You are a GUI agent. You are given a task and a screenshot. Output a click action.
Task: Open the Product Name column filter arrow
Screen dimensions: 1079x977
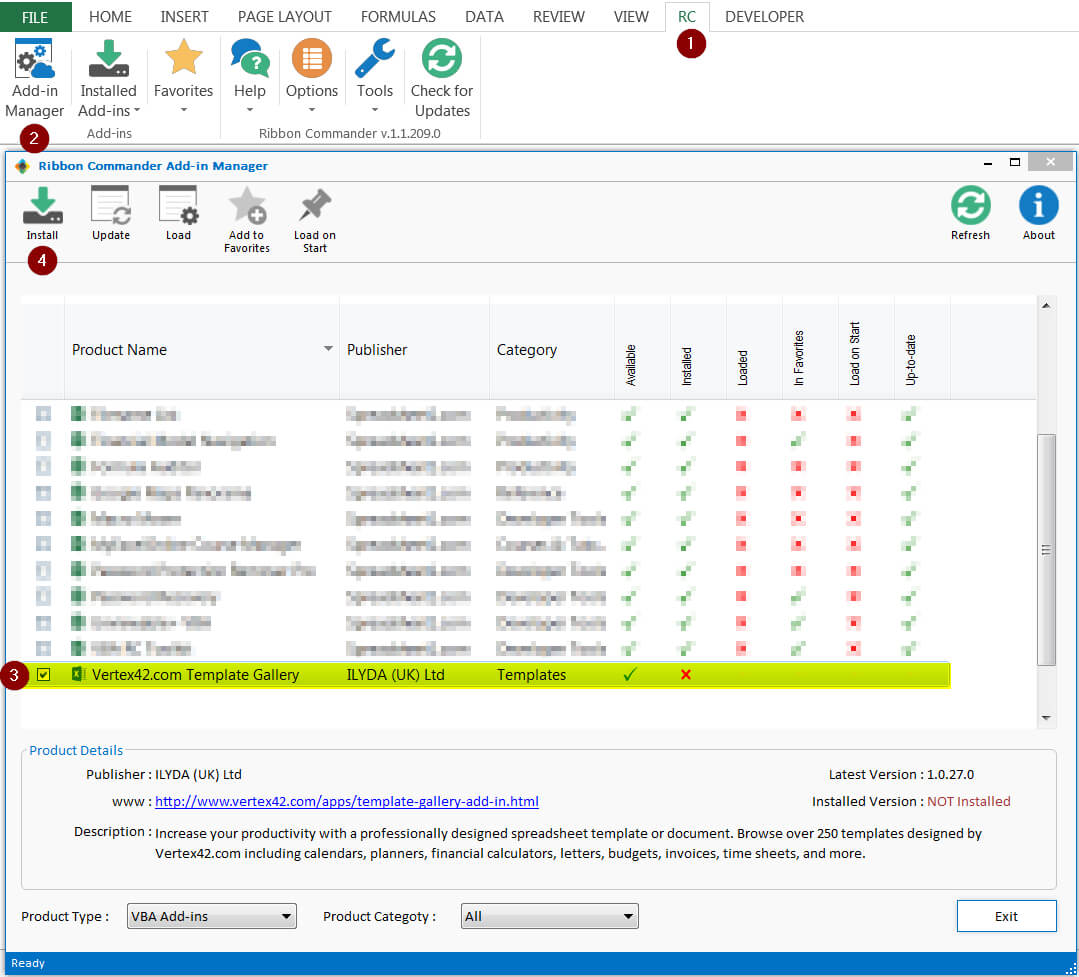click(x=328, y=349)
